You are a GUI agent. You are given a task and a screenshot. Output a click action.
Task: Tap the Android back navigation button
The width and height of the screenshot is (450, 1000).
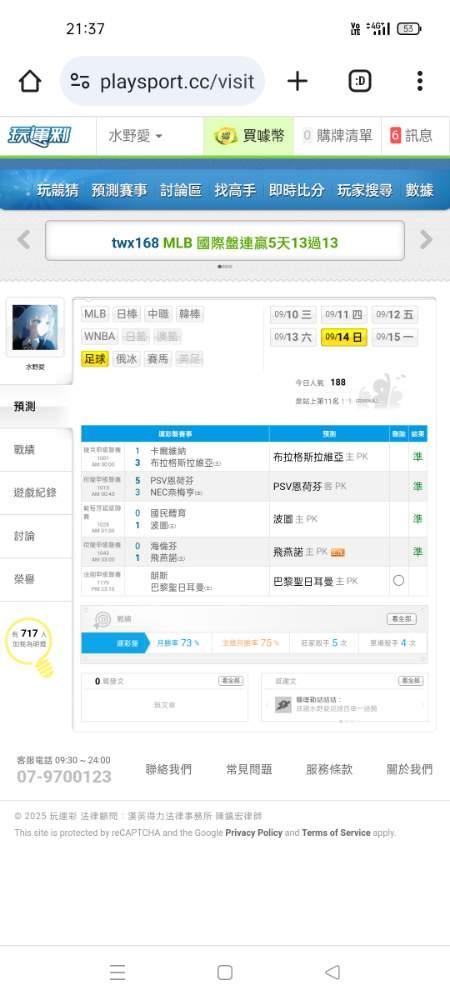[x=332, y=972]
